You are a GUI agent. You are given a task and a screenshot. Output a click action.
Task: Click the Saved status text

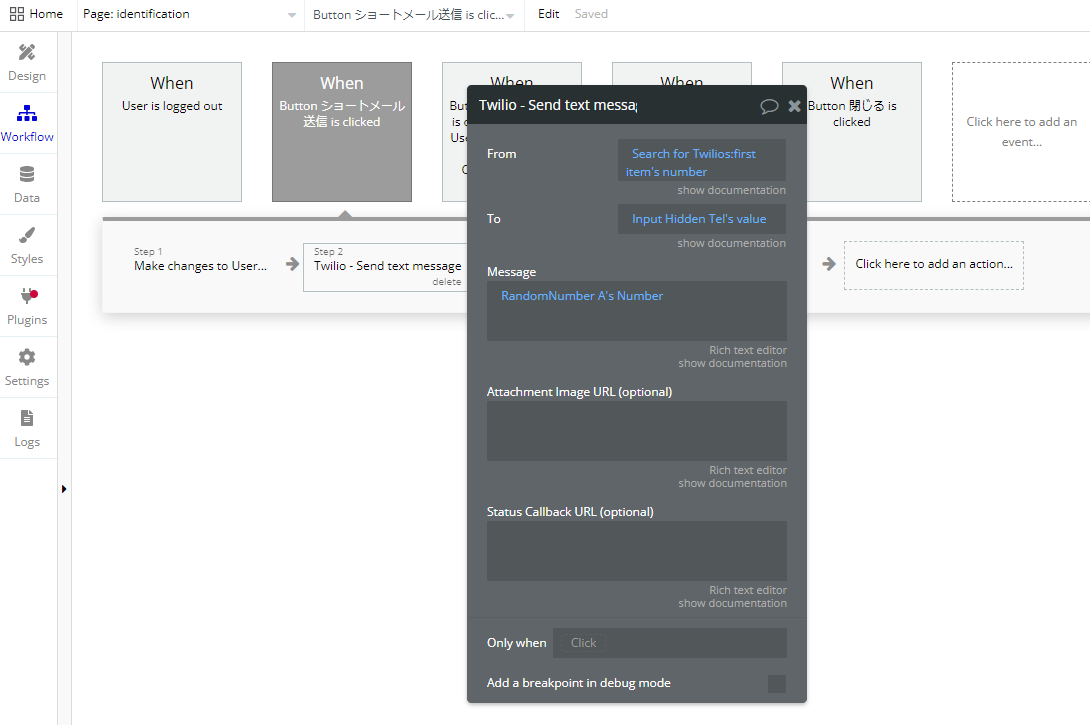591,14
